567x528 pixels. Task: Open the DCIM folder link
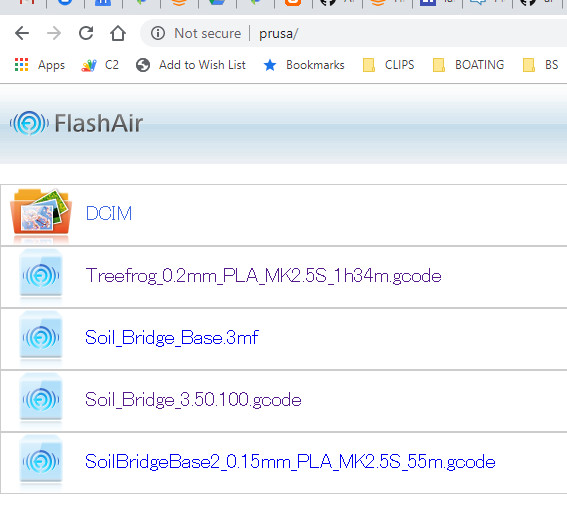click(109, 213)
